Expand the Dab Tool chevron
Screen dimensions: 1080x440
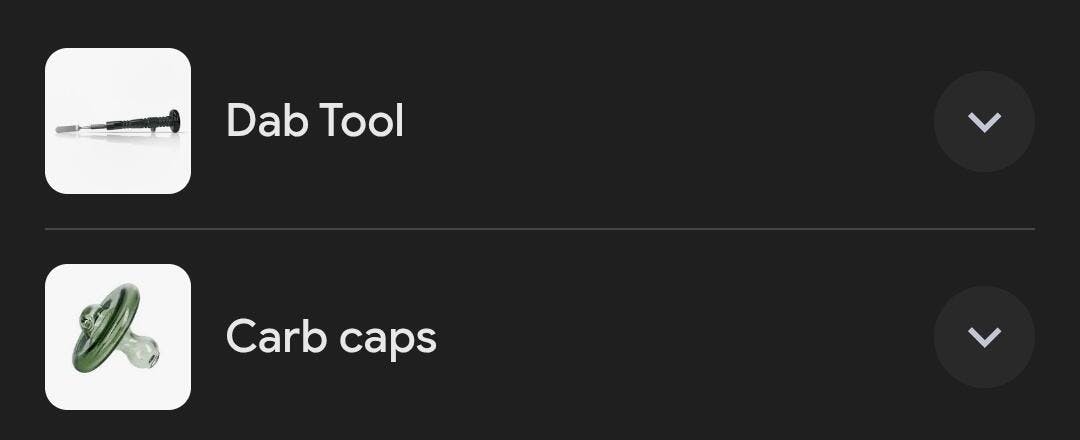(x=984, y=121)
